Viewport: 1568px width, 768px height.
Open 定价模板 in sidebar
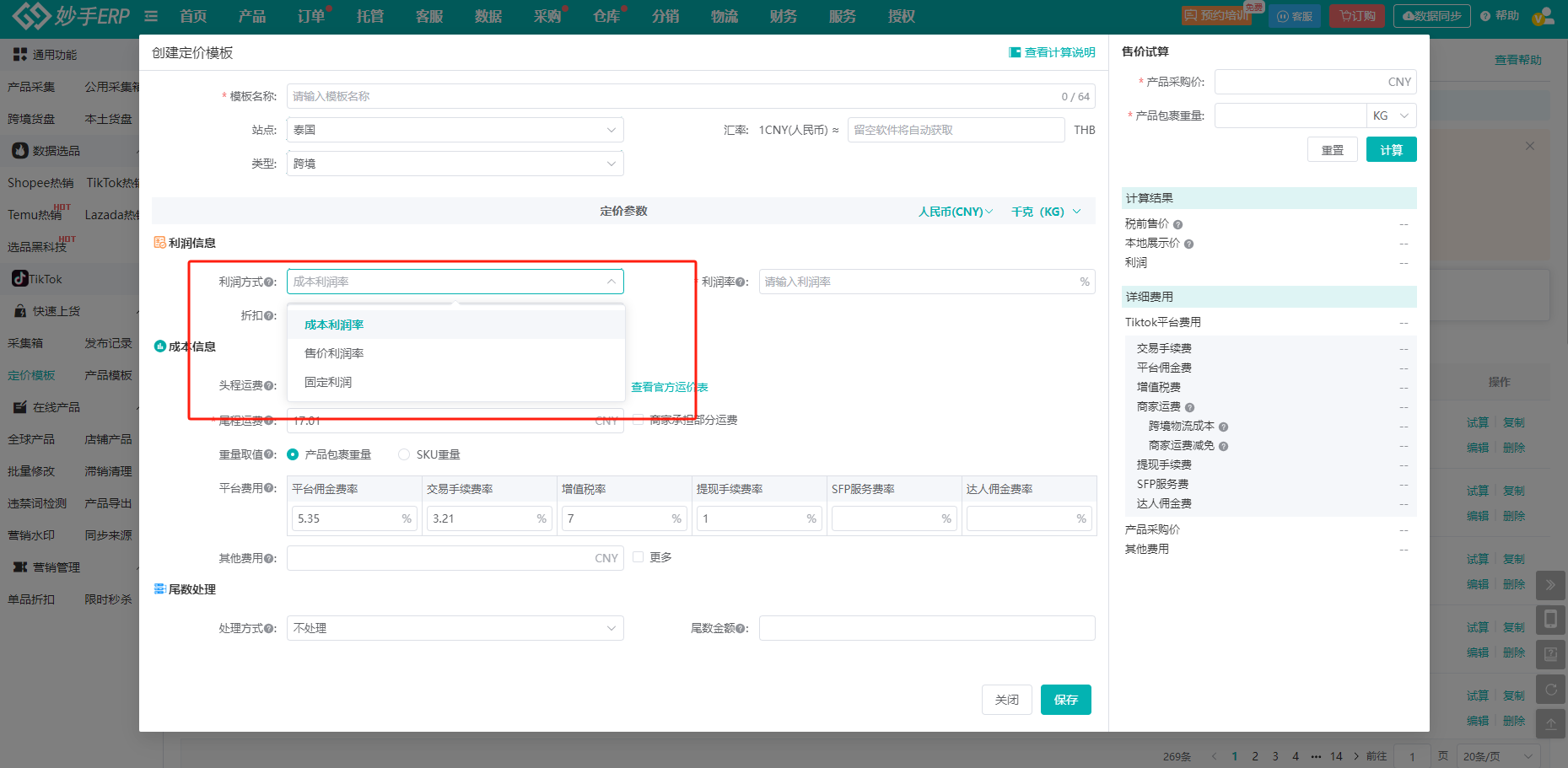click(31, 375)
